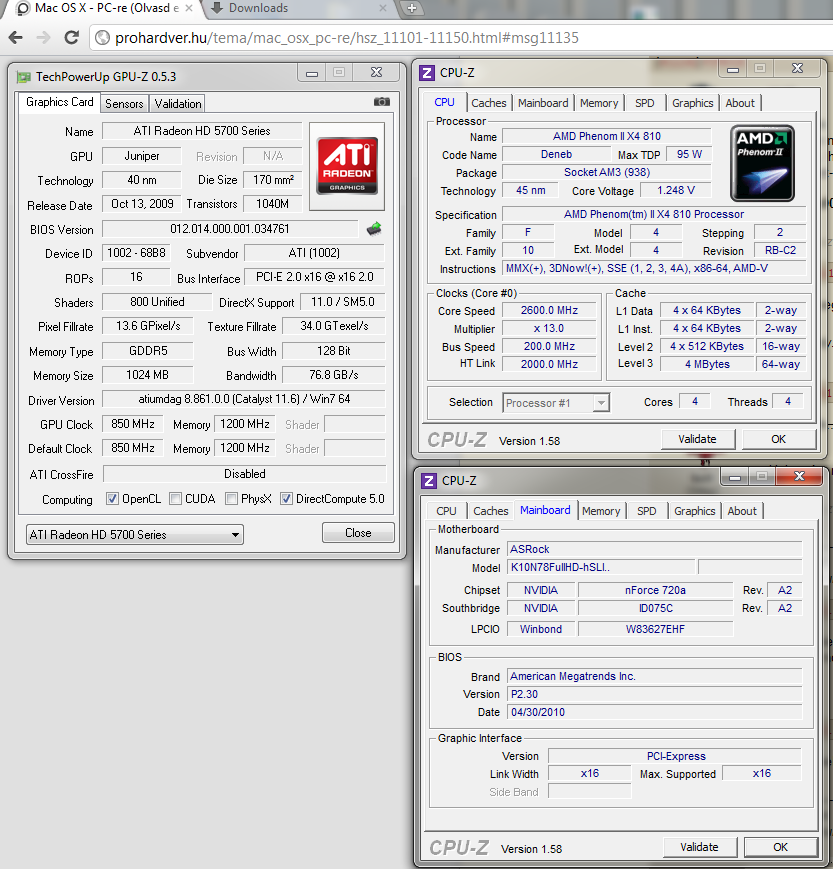The height and width of the screenshot is (869, 833).
Task: Toggle the CUDA checkbox
Action: (175, 498)
